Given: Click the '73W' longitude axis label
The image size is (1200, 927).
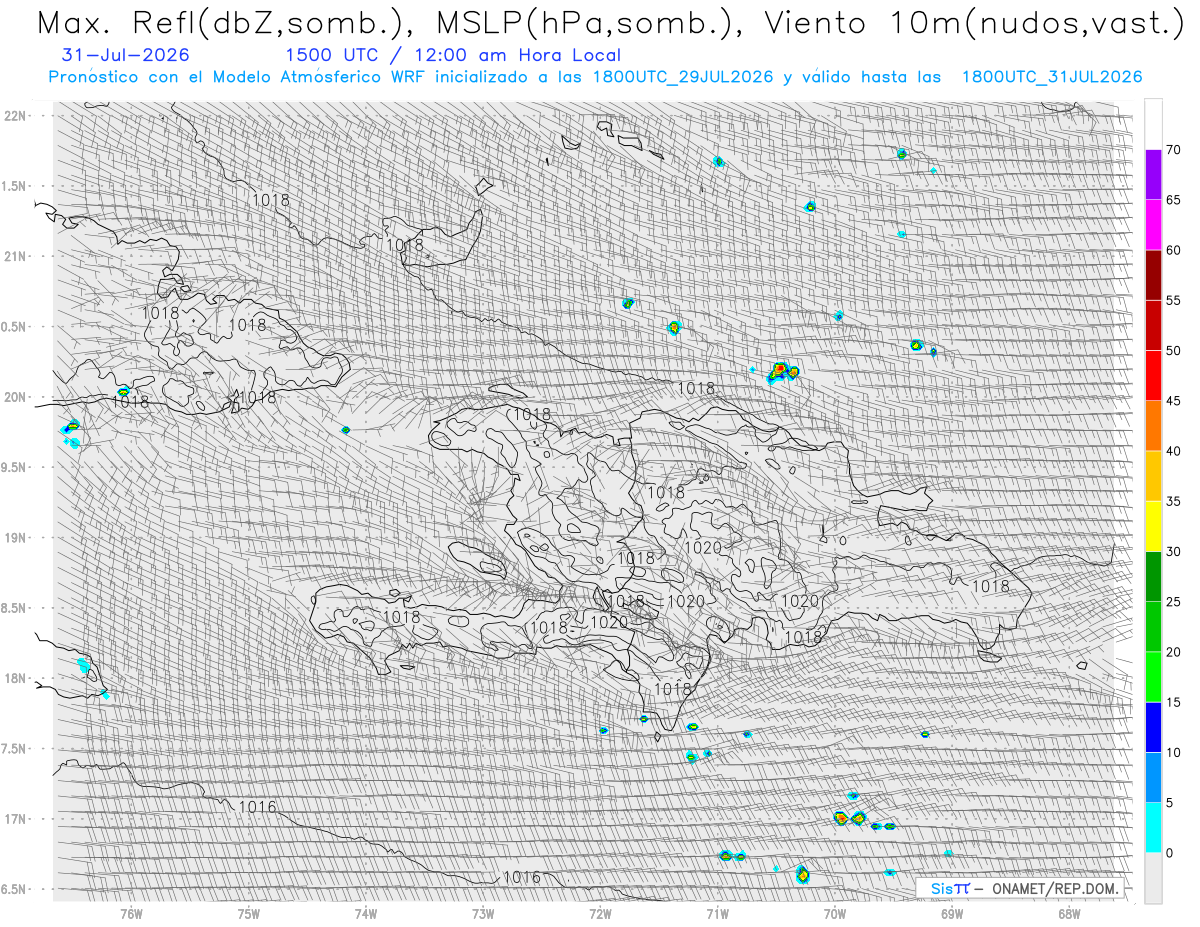Looking at the screenshot, I should click(x=483, y=912).
